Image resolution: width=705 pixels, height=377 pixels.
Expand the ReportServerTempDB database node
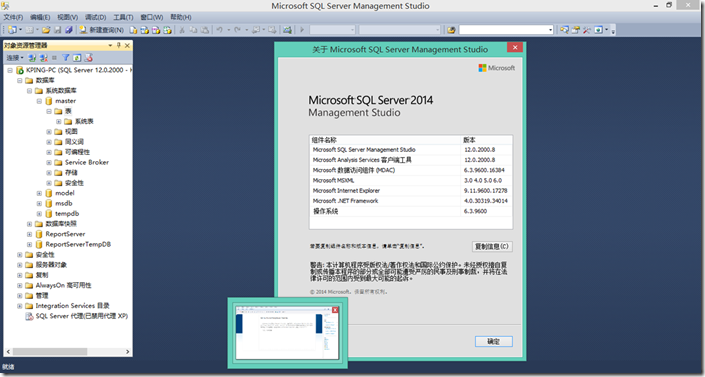tap(29, 244)
